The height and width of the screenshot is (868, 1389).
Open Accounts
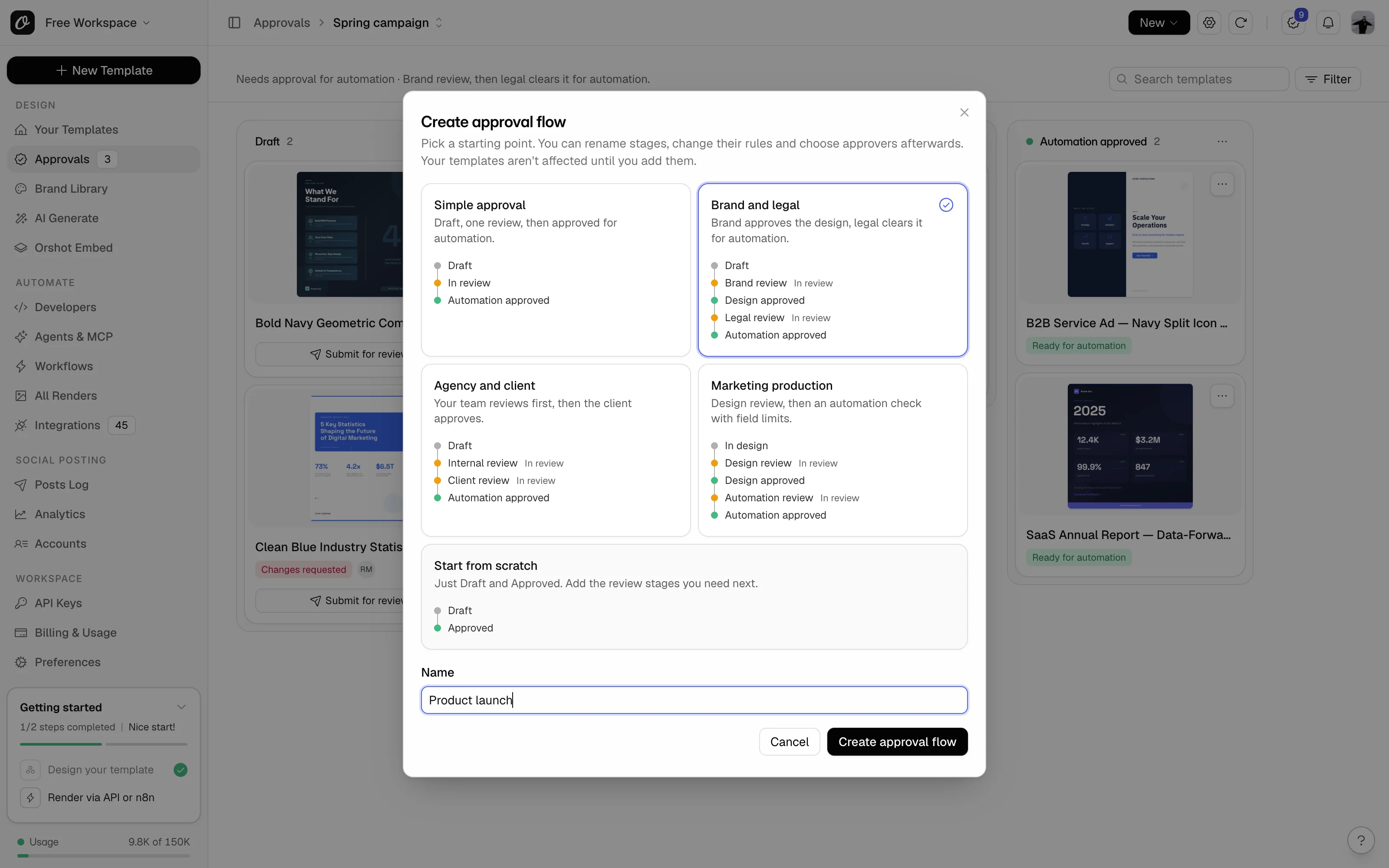pyautogui.click(x=103, y=544)
